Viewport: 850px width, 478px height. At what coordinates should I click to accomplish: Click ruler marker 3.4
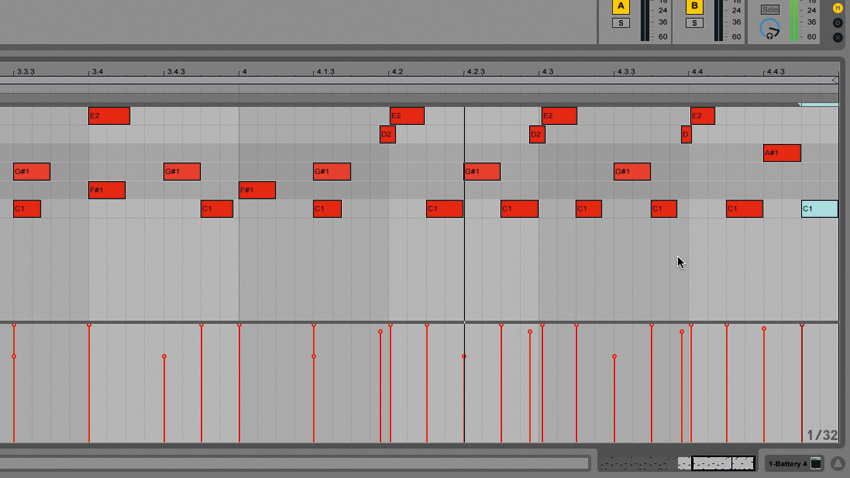coord(97,72)
